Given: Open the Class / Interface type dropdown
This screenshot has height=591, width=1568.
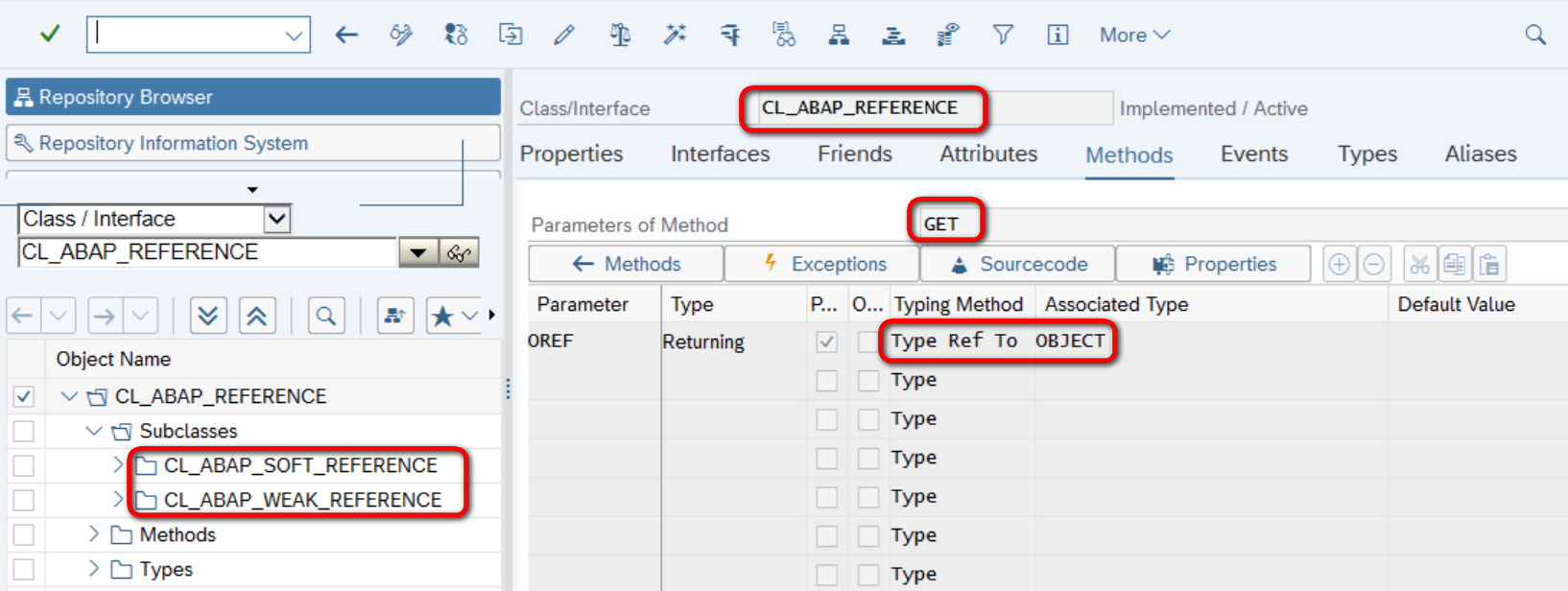Looking at the screenshot, I should click(277, 219).
